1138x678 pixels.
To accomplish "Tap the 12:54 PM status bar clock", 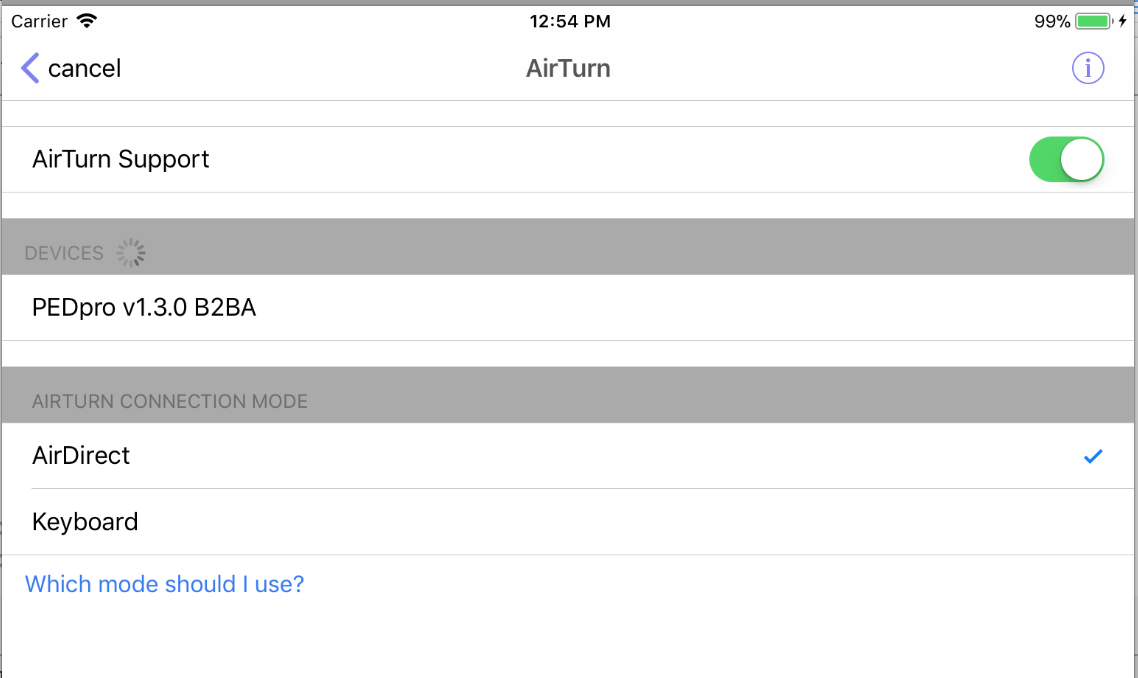I will click(x=569, y=21).
